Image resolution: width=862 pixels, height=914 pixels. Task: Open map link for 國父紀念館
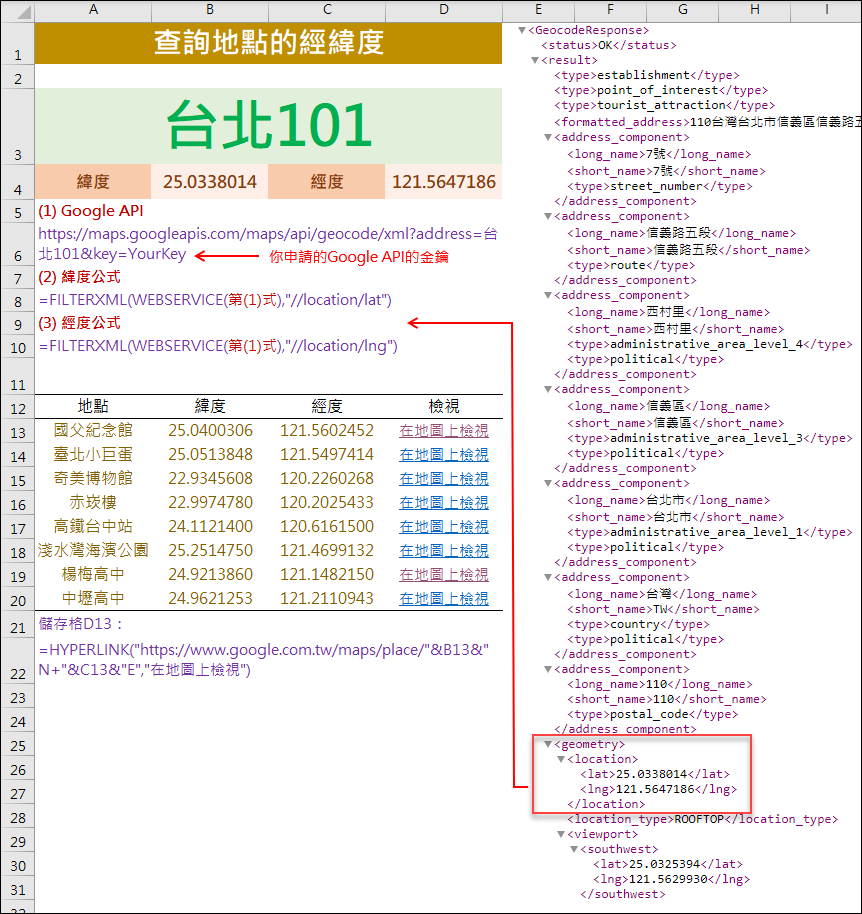tap(444, 431)
